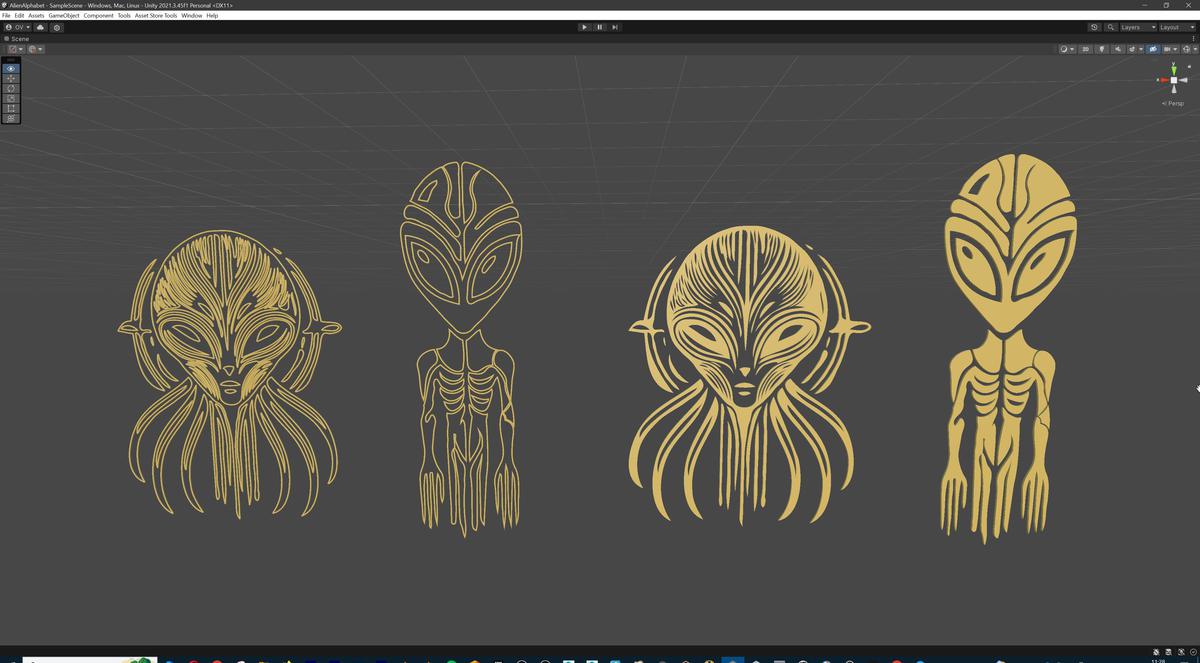Click the Persp perspective label
Viewport: 1200px width, 663px height.
coord(1172,103)
